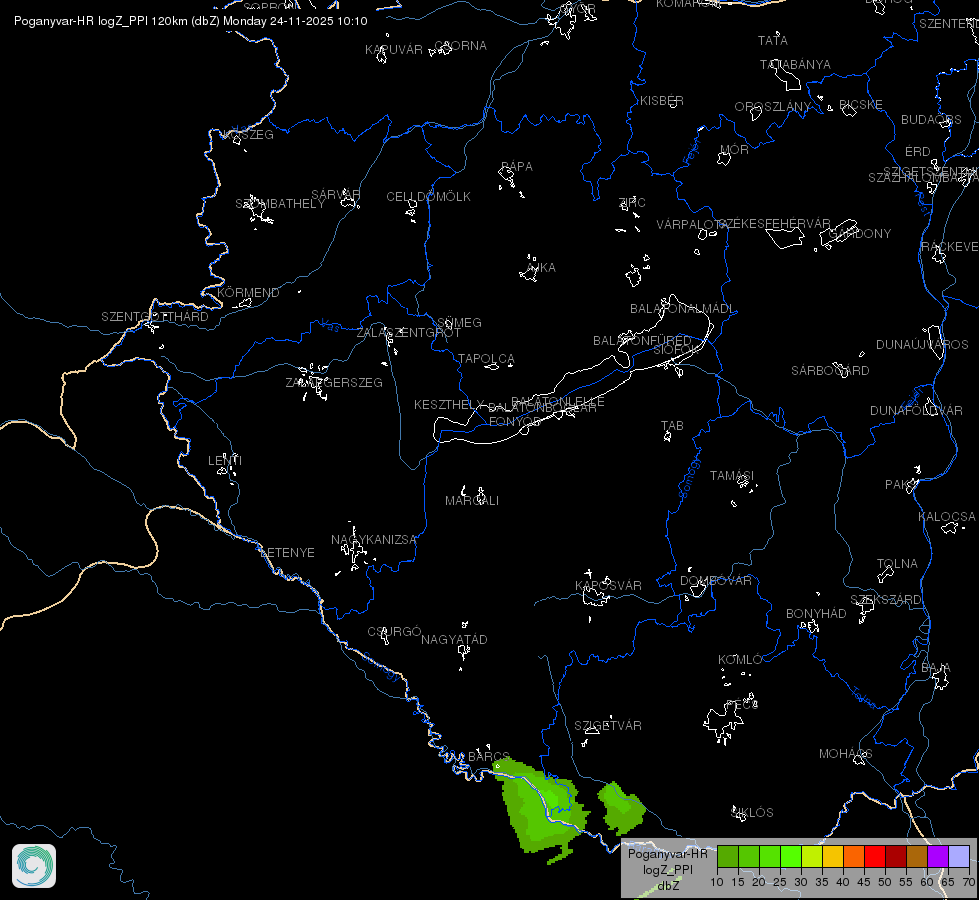This screenshot has height=900, width=979.
Task: Click the TATA town label
Action: pos(773,41)
